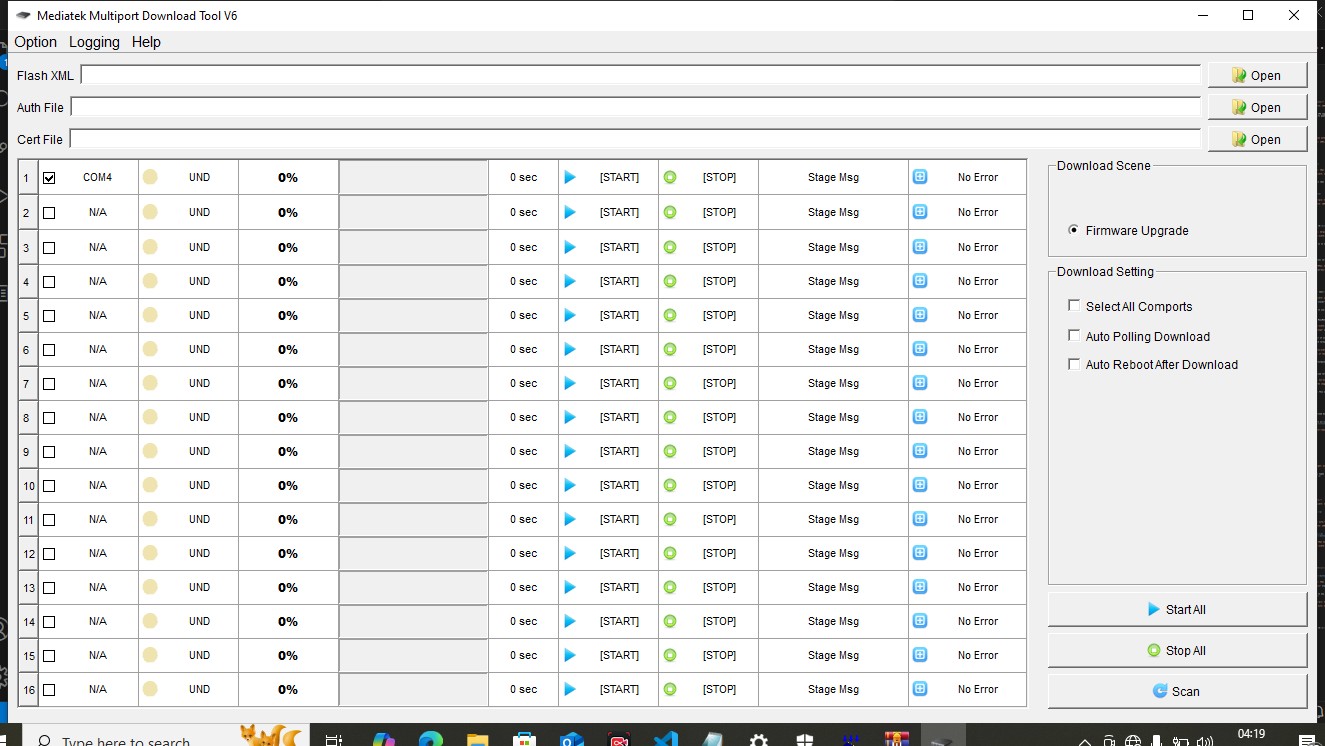Check the port checkbox in row 16
Viewport: 1325px width, 746px height.
click(x=49, y=690)
